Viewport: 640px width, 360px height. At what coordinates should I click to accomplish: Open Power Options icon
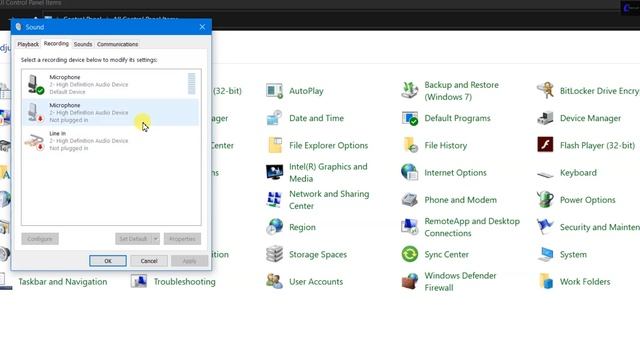coord(545,200)
